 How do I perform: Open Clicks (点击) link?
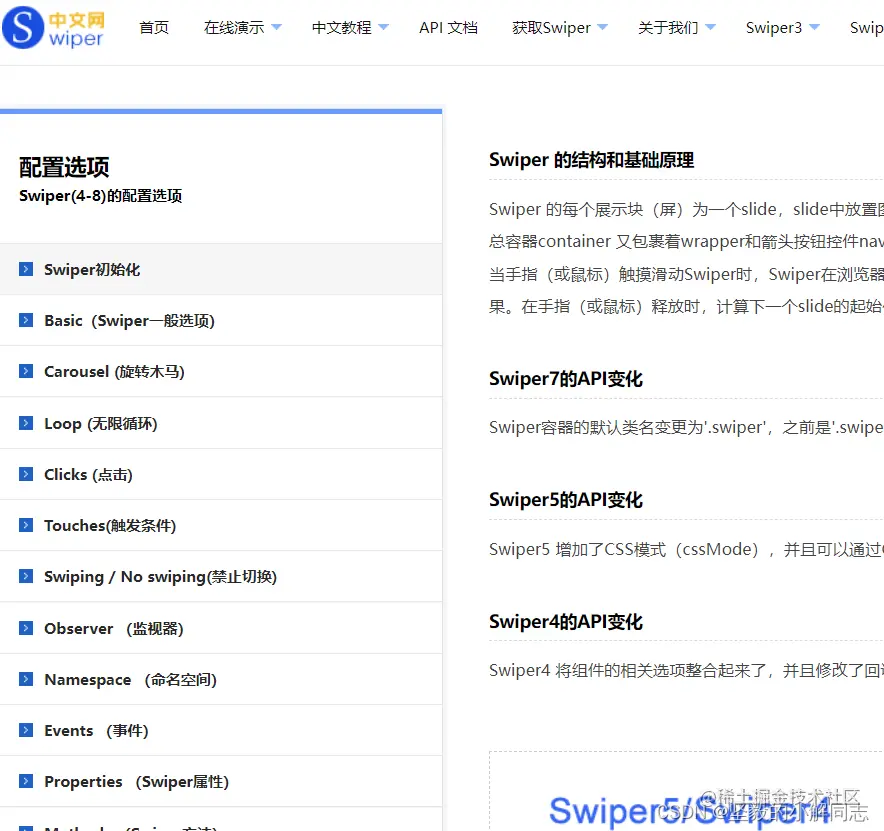point(89,475)
